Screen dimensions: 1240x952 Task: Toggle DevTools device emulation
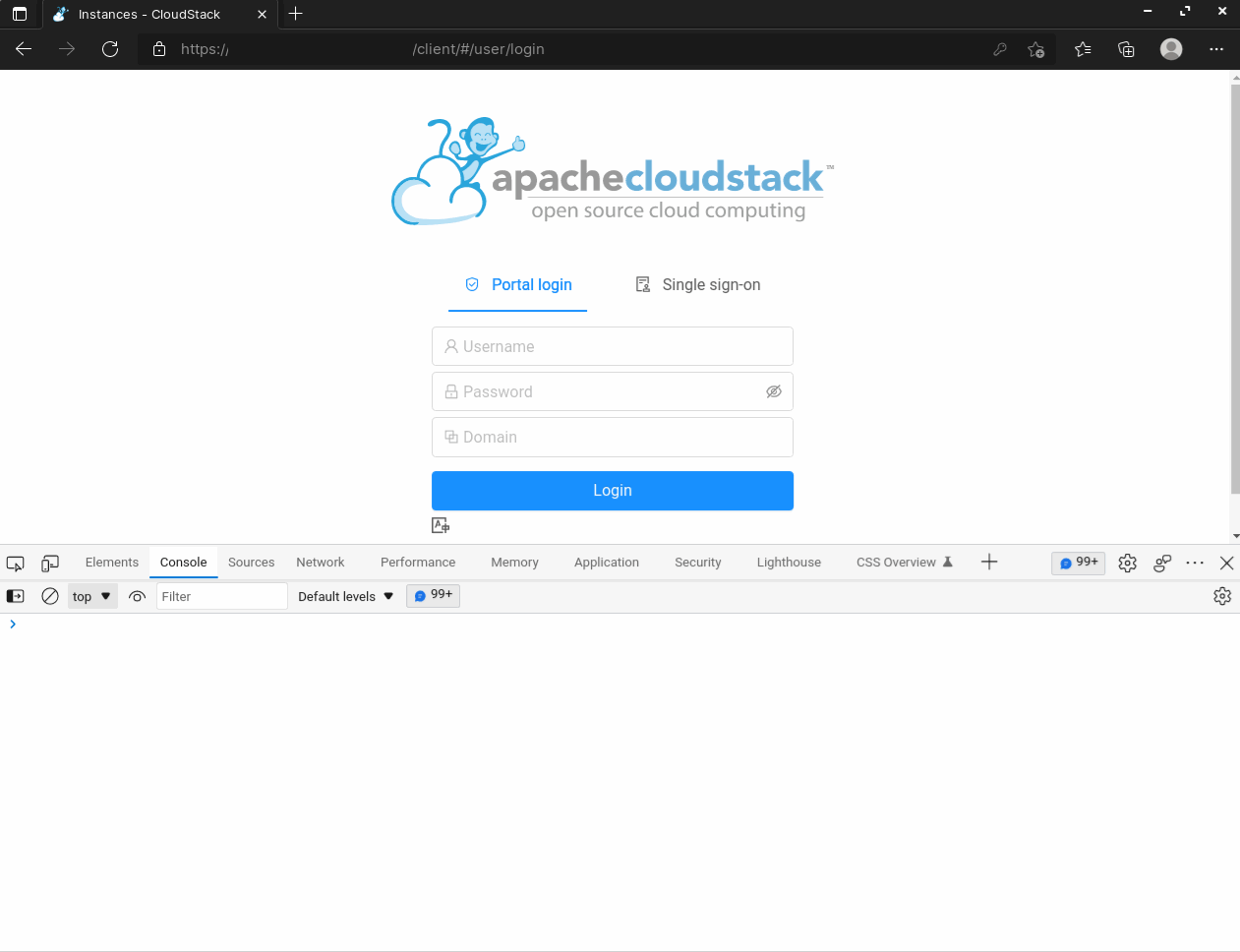[50, 563]
